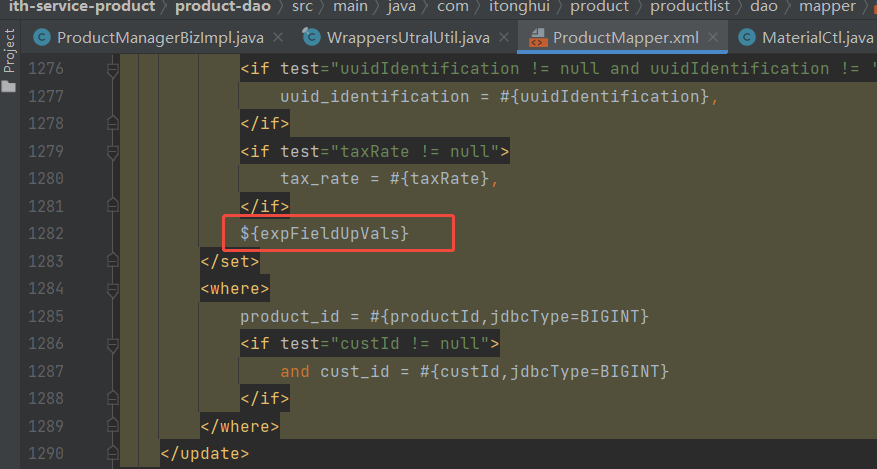Switch to ProductManagerBizImpl.java tab
The height and width of the screenshot is (469, 877).
click(x=160, y=38)
